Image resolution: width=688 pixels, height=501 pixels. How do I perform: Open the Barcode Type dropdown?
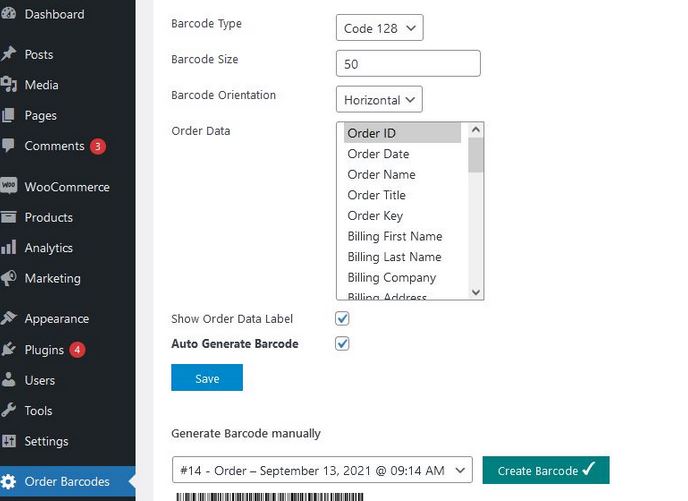click(380, 28)
